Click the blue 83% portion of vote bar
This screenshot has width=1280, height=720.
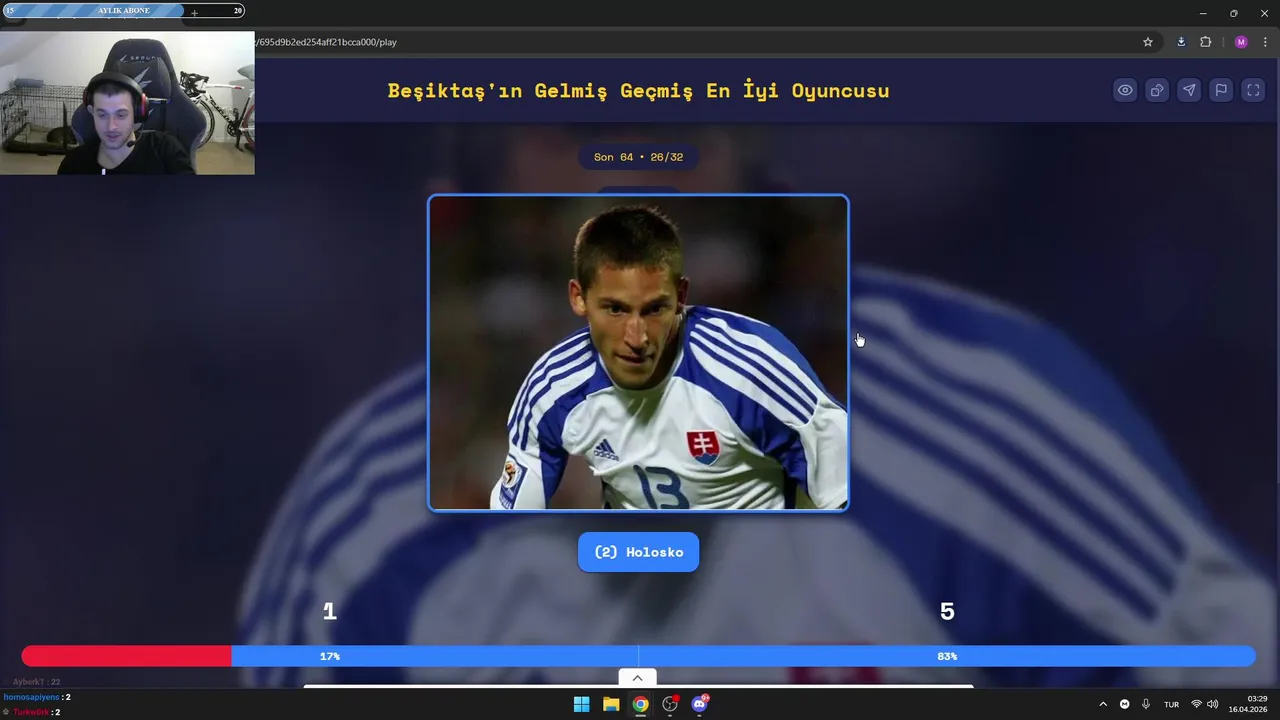click(x=743, y=656)
